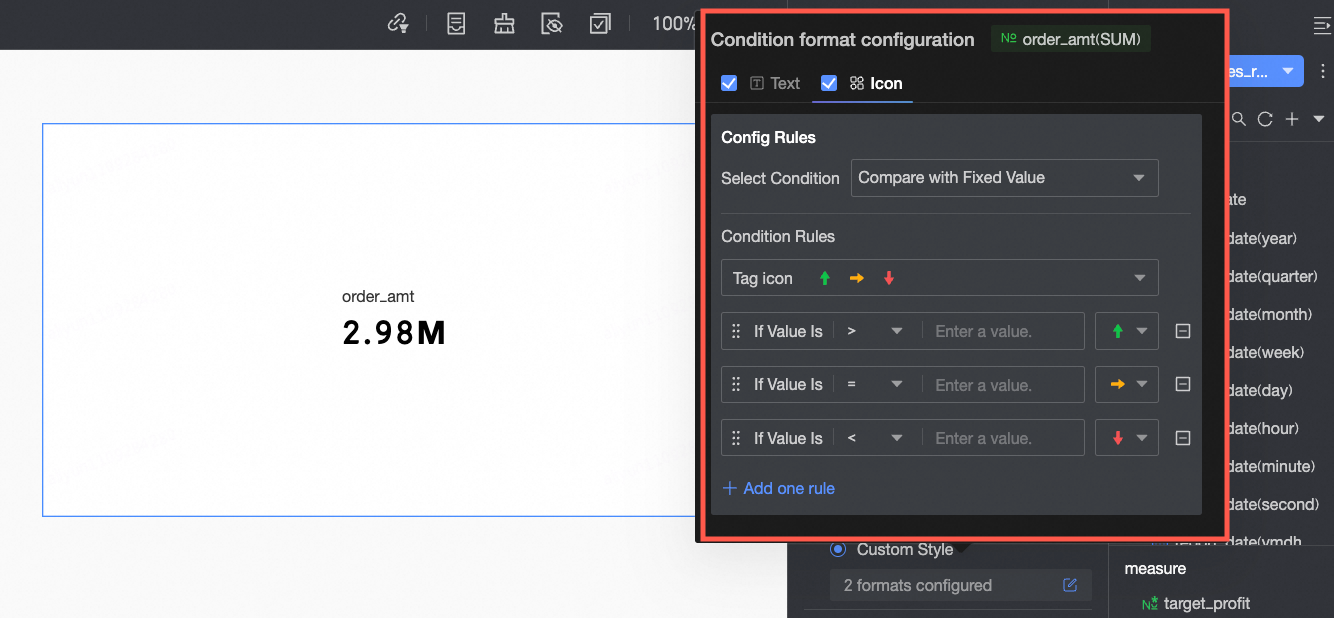Click the order_amt label in the chart
The height and width of the screenshot is (618, 1334).
[x=378, y=297]
